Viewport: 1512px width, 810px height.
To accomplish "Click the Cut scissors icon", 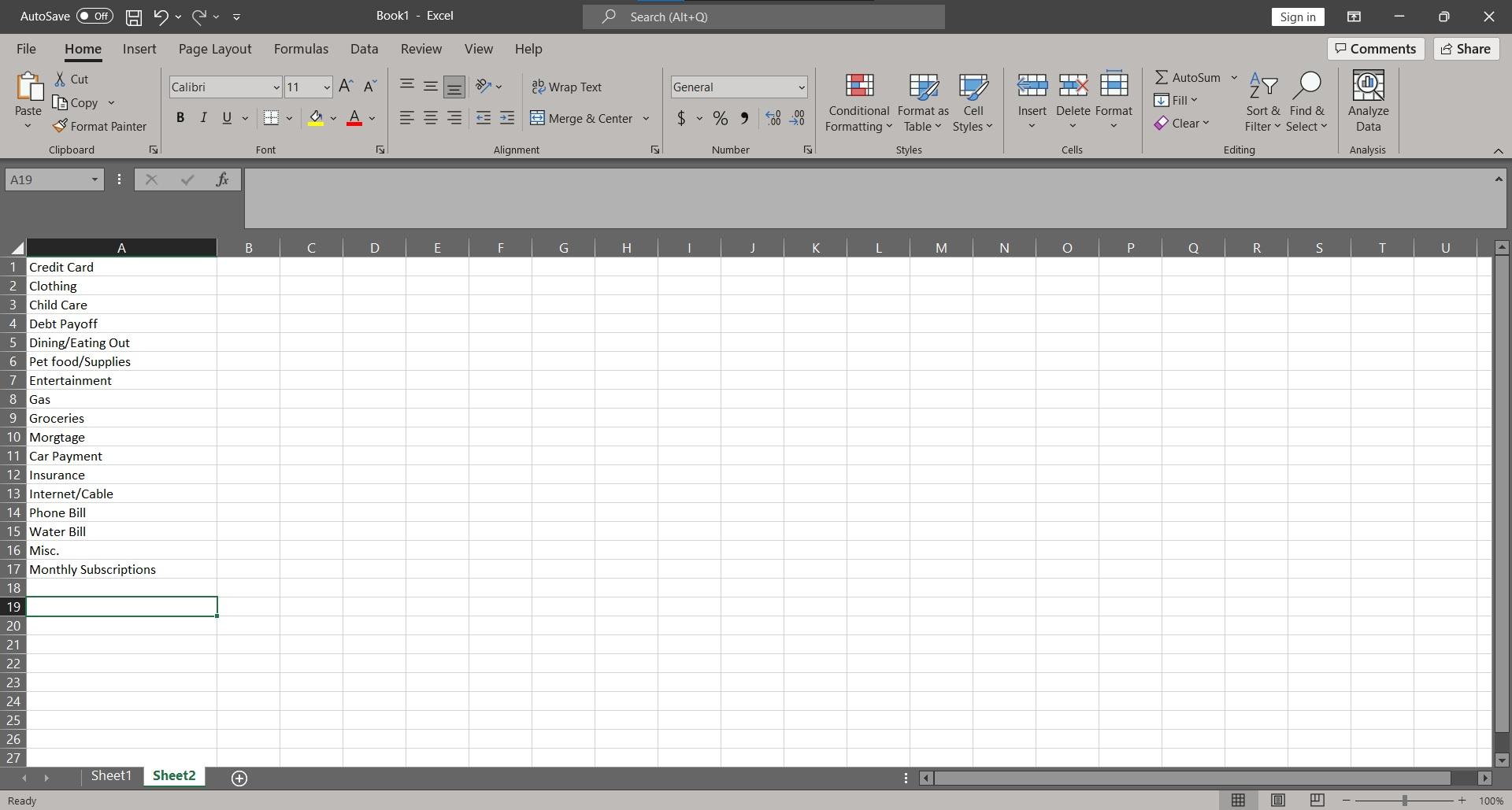I will point(60,79).
